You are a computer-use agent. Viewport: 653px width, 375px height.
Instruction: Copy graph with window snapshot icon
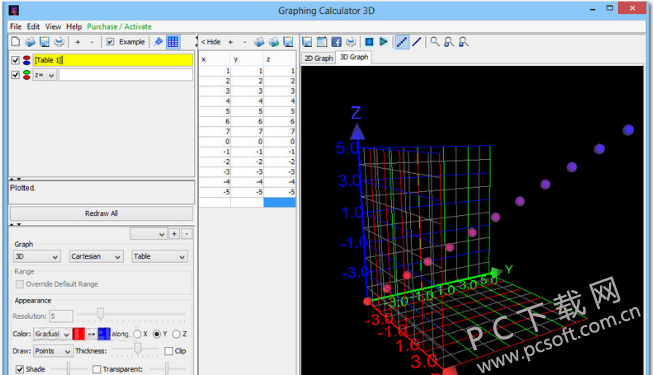point(322,42)
